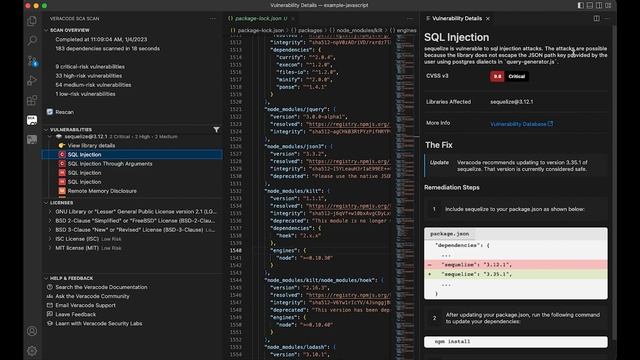Open Veracode SCA Scan panel more actions

213,18
